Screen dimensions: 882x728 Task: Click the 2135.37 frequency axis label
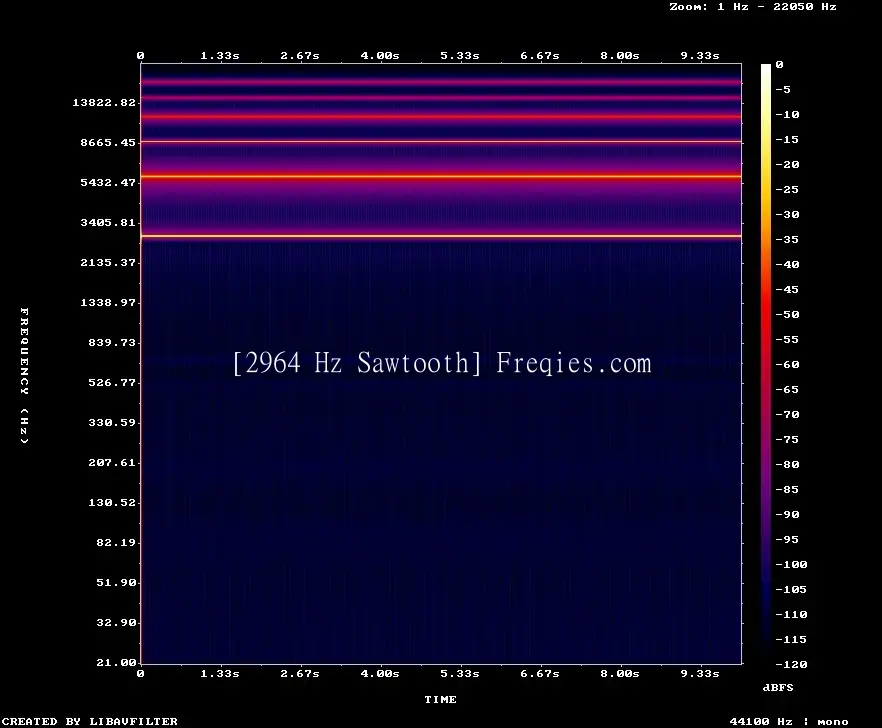tap(108, 262)
